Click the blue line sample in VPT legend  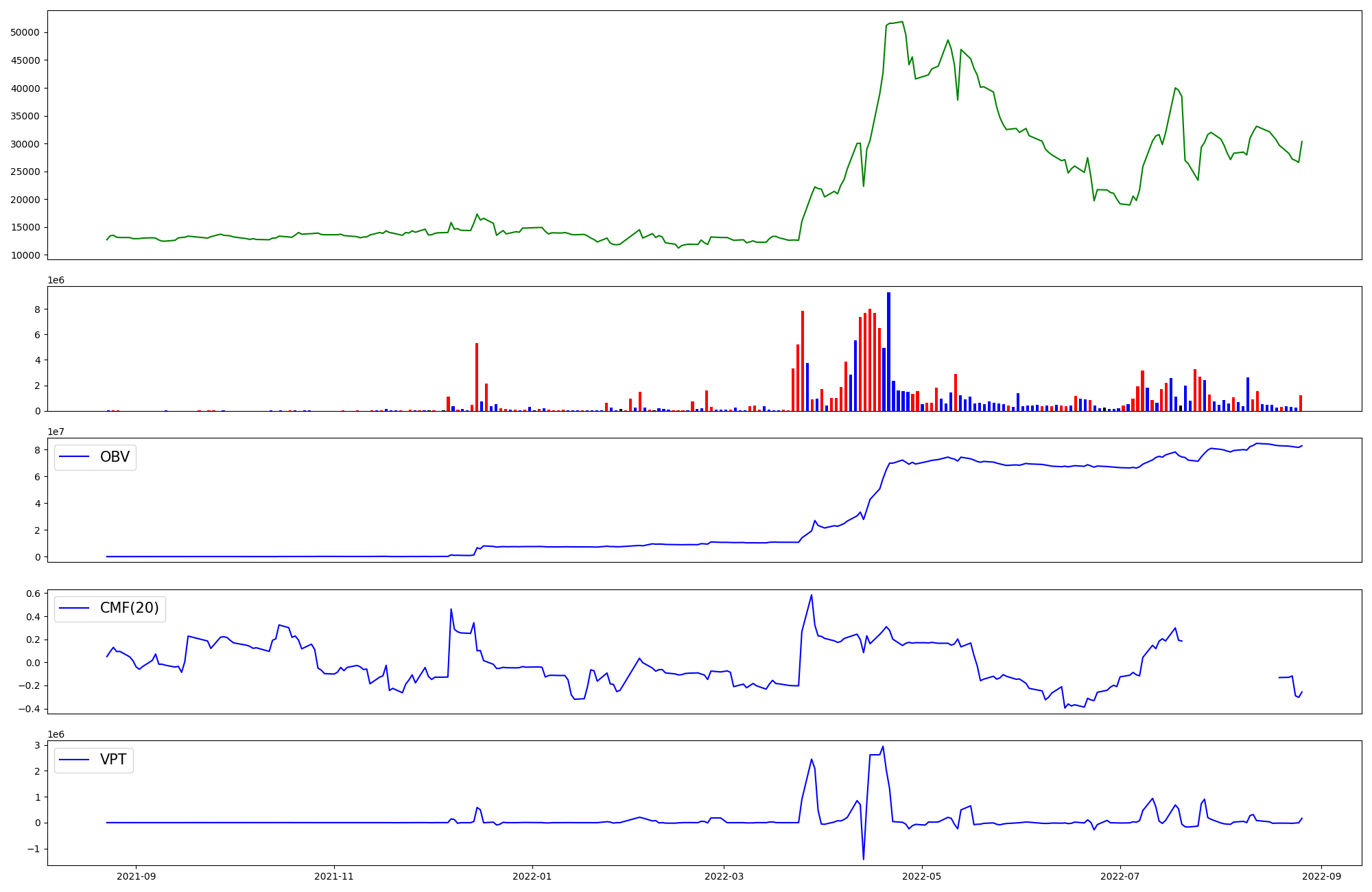pyautogui.click(x=75, y=760)
